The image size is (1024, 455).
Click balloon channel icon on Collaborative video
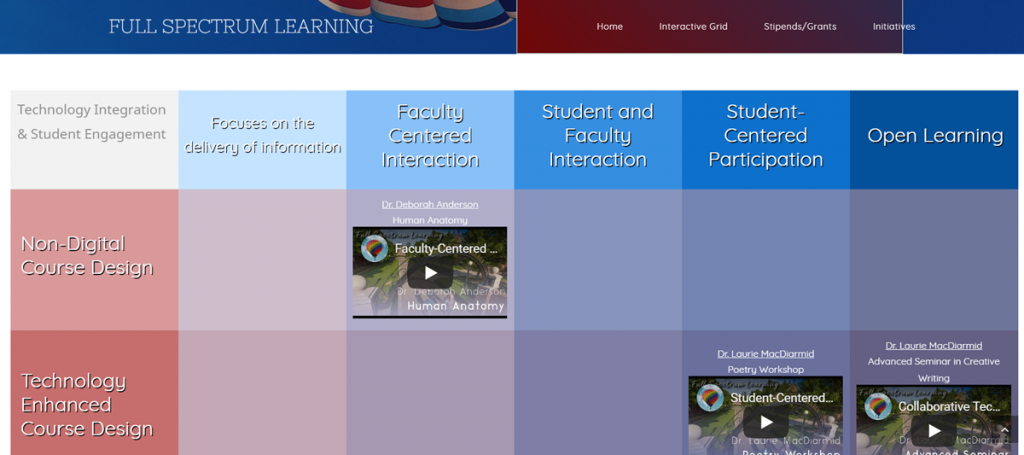[x=878, y=406]
